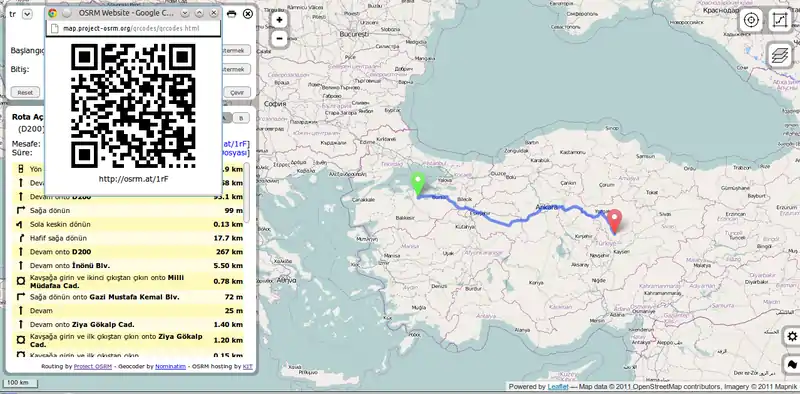800x394 pixels.
Task: Click the locate target icon at top right
Action: (x=751, y=20)
